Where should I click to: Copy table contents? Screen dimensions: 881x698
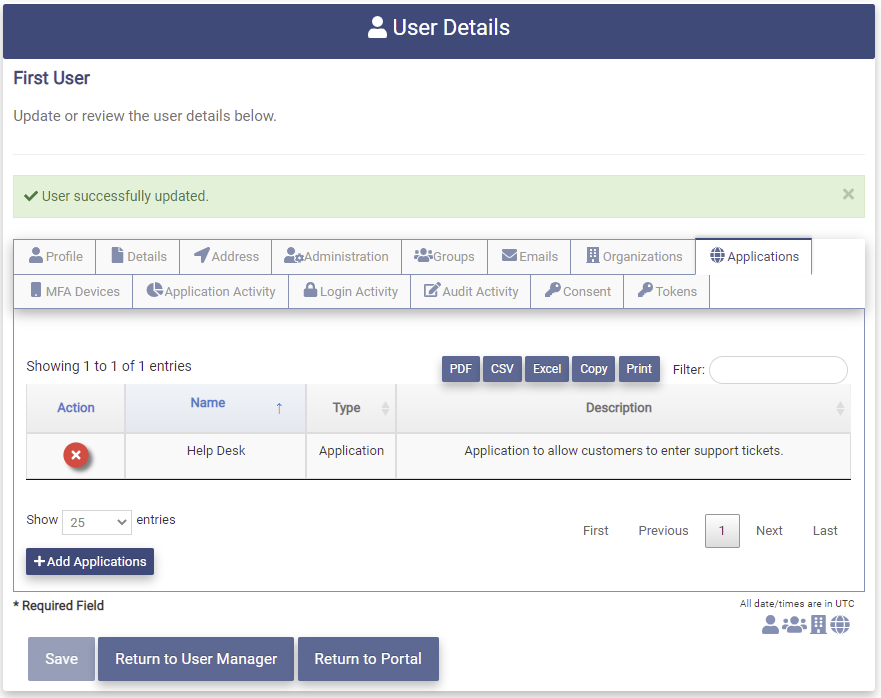[593, 369]
